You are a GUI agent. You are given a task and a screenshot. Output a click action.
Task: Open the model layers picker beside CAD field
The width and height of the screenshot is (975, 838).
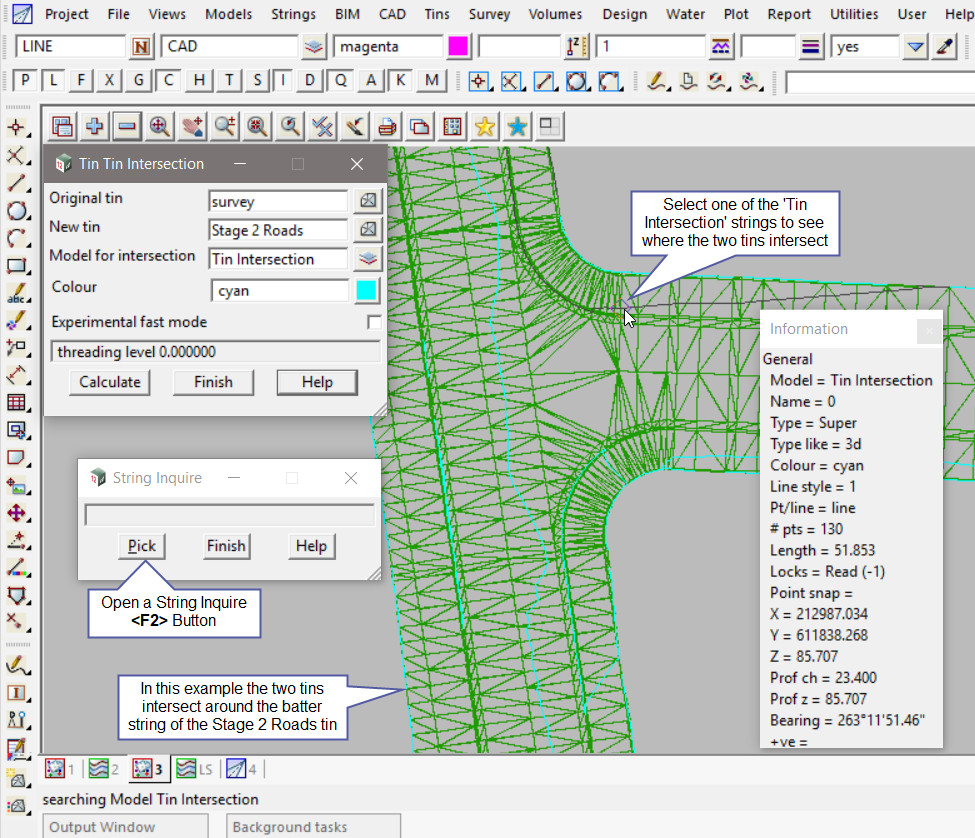coord(314,47)
